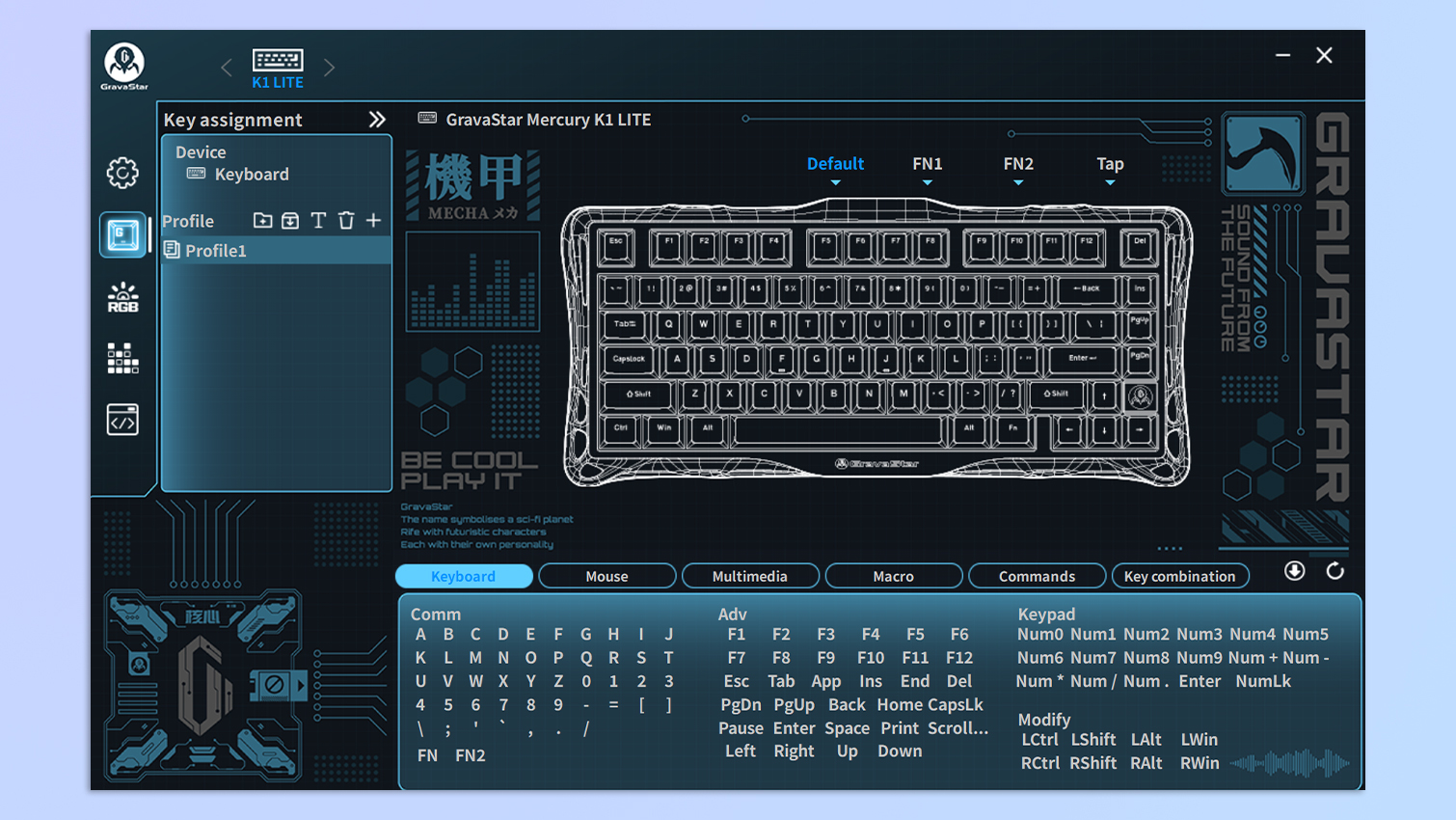Click the download apply icon
This screenshot has width=1456, height=820.
pos(1295,571)
